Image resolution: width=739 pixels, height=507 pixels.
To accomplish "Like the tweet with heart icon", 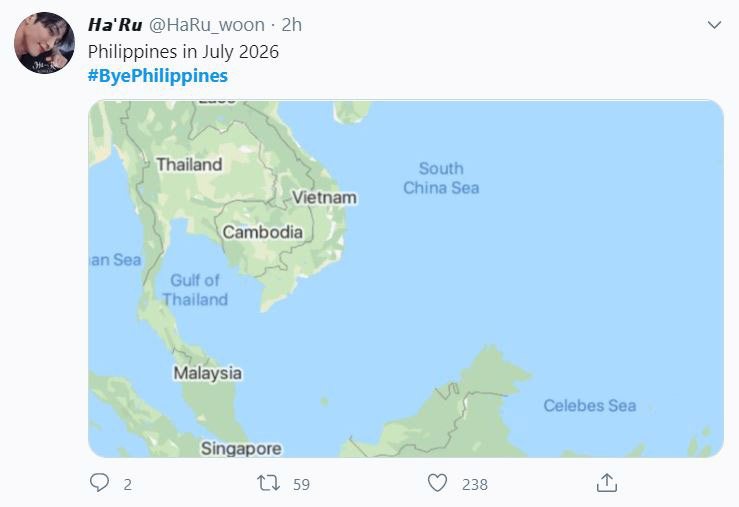I will [x=437, y=483].
